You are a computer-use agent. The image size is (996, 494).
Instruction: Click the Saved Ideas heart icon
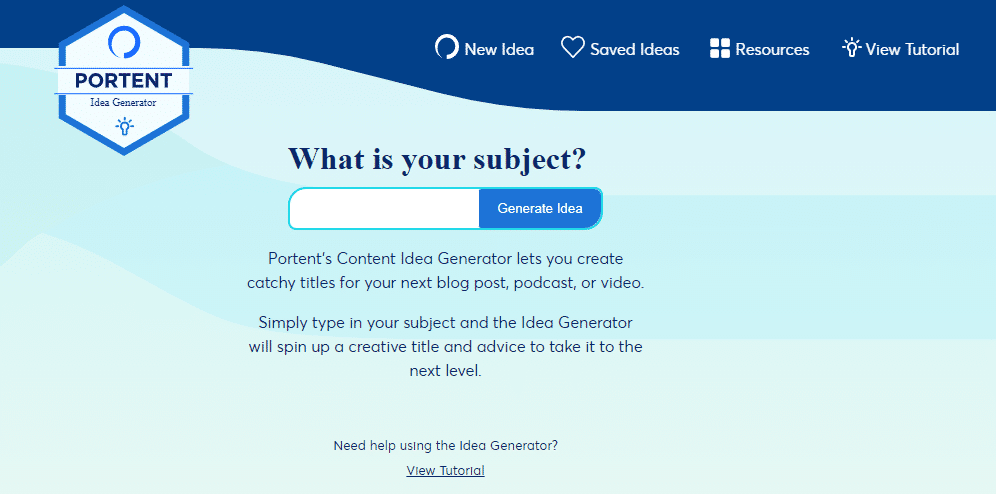[x=572, y=48]
